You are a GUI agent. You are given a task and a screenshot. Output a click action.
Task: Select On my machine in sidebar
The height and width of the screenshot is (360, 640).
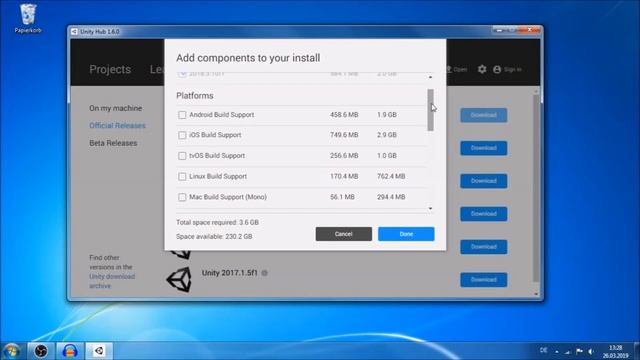pyautogui.click(x=116, y=108)
